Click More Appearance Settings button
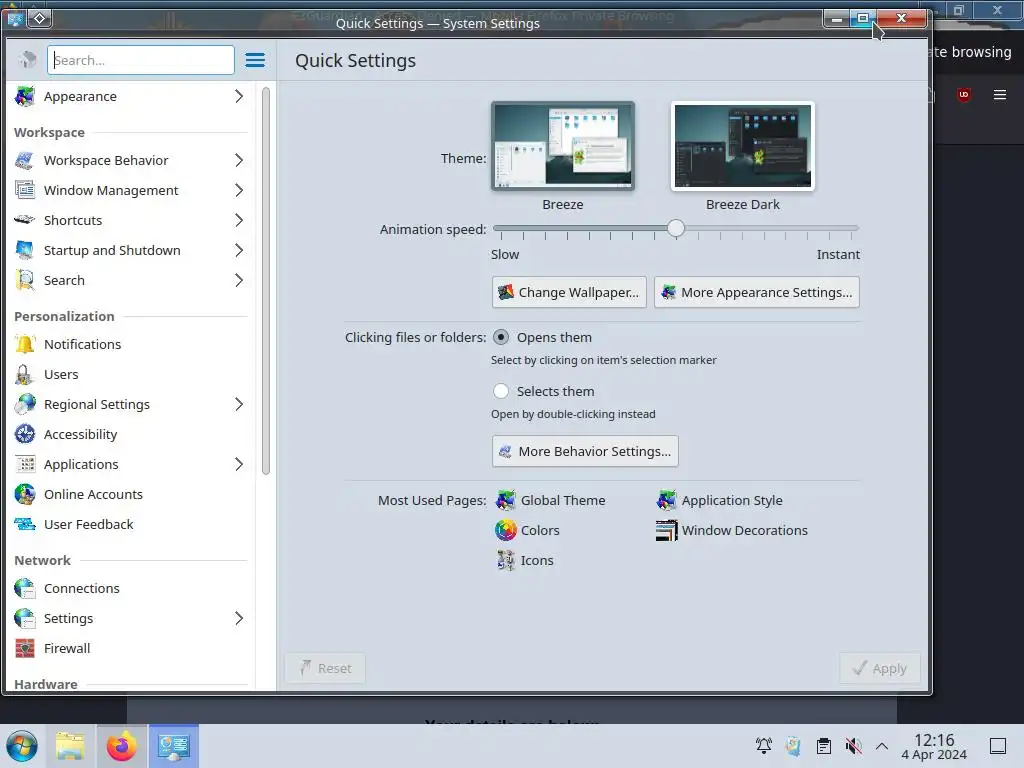Viewport: 1024px width, 768px height. (x=757, y=292)
